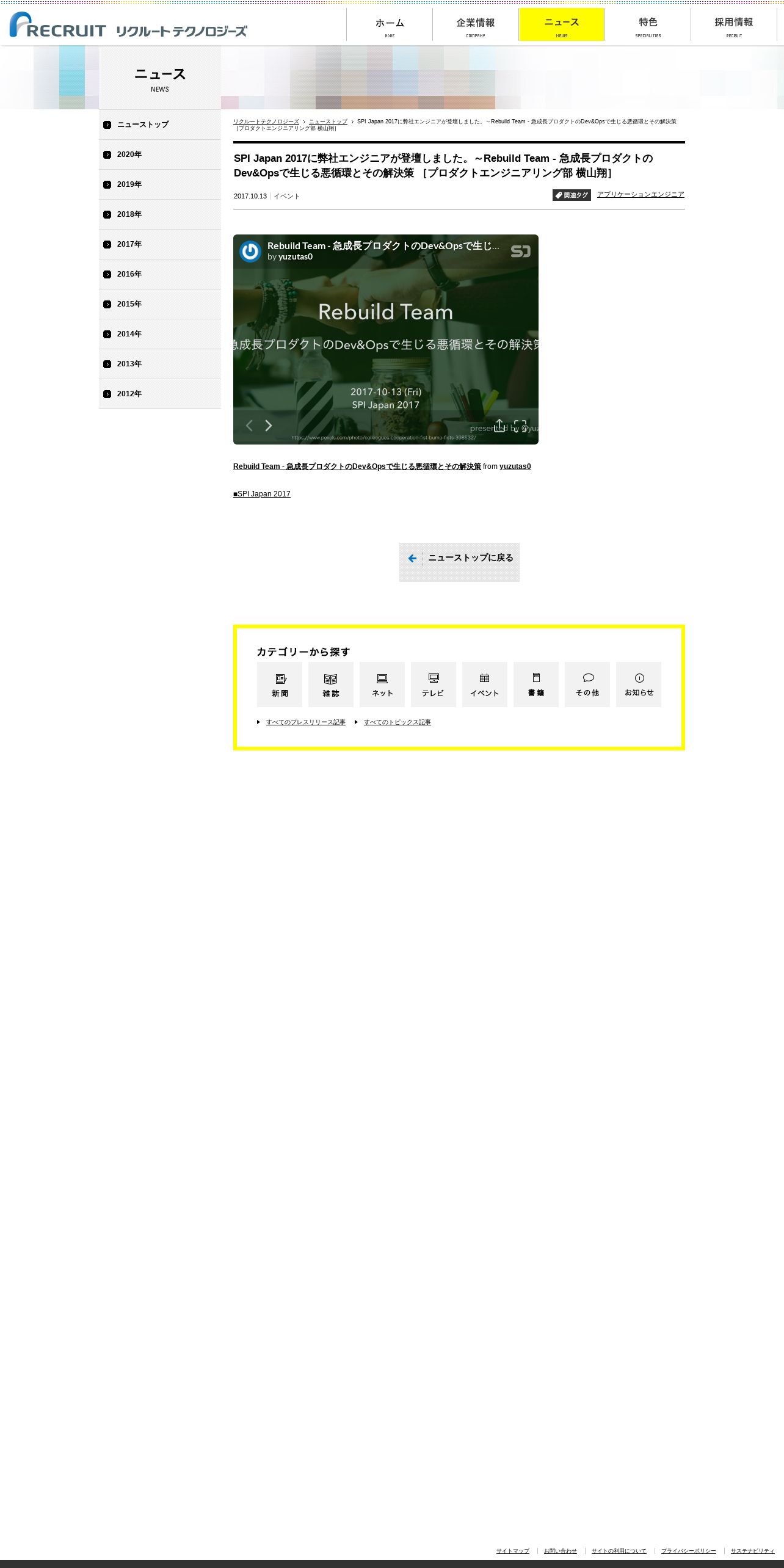The height and width of the screenshot is (1568, 784).
Task: Select ネット category icon
Action: coord(382,684)
